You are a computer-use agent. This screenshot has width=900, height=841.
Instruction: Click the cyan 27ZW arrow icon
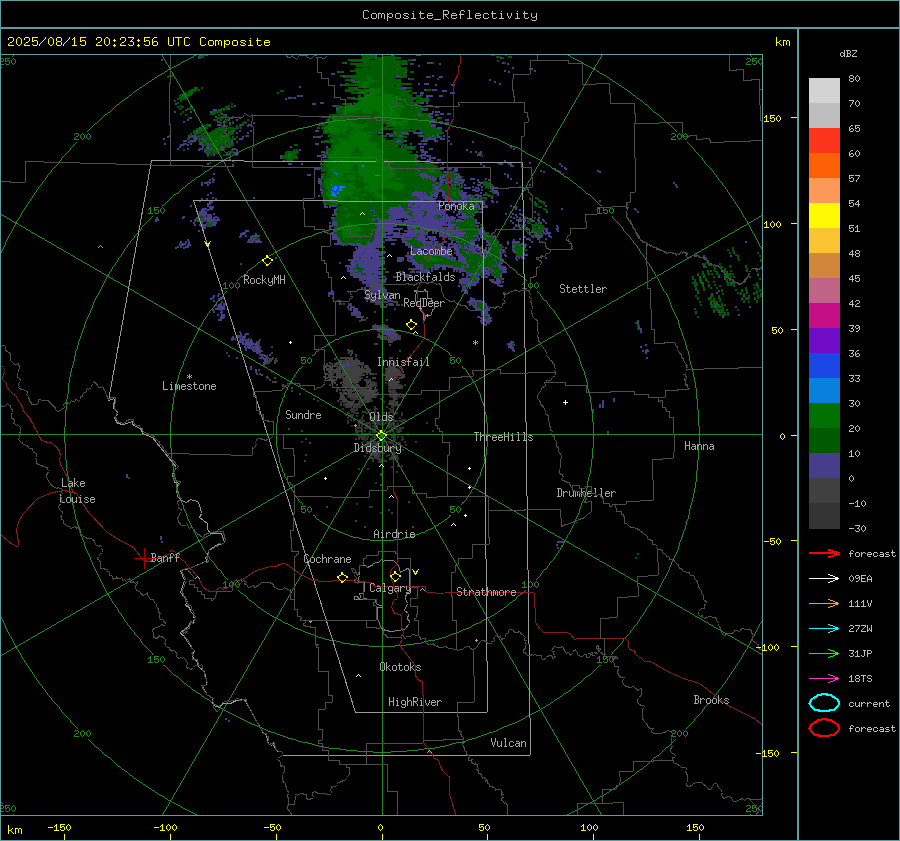824,629
